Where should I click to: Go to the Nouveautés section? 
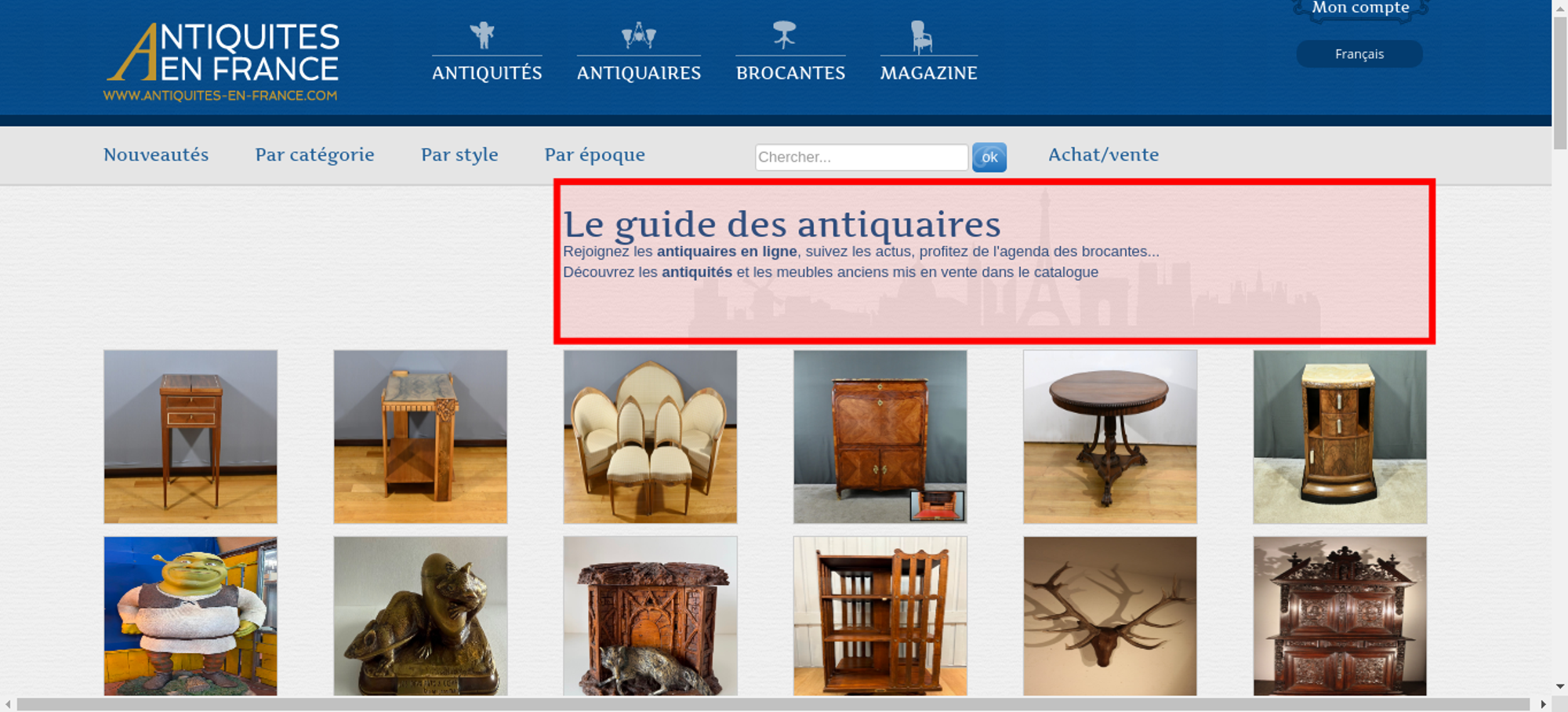156,154
